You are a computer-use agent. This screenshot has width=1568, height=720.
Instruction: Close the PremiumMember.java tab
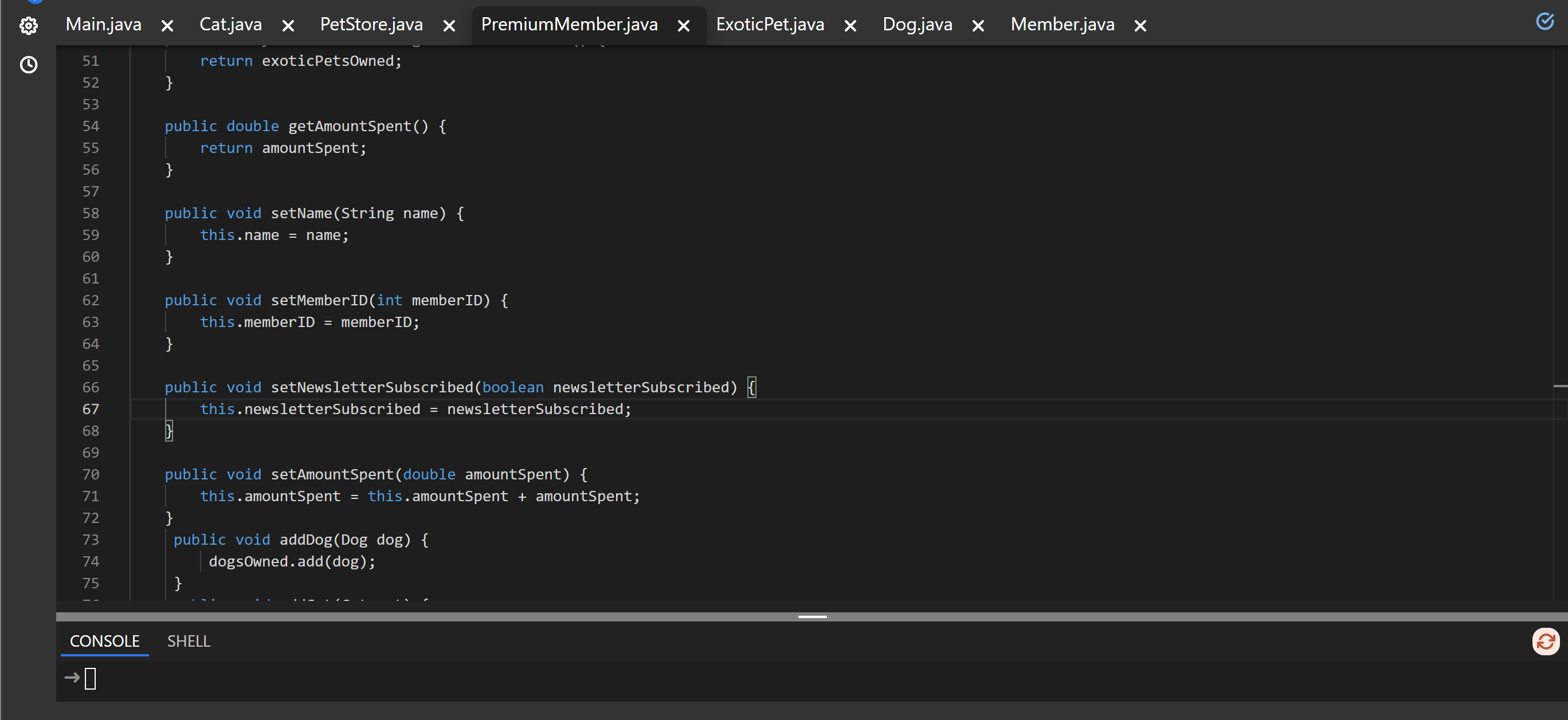(x=684, y=26)
